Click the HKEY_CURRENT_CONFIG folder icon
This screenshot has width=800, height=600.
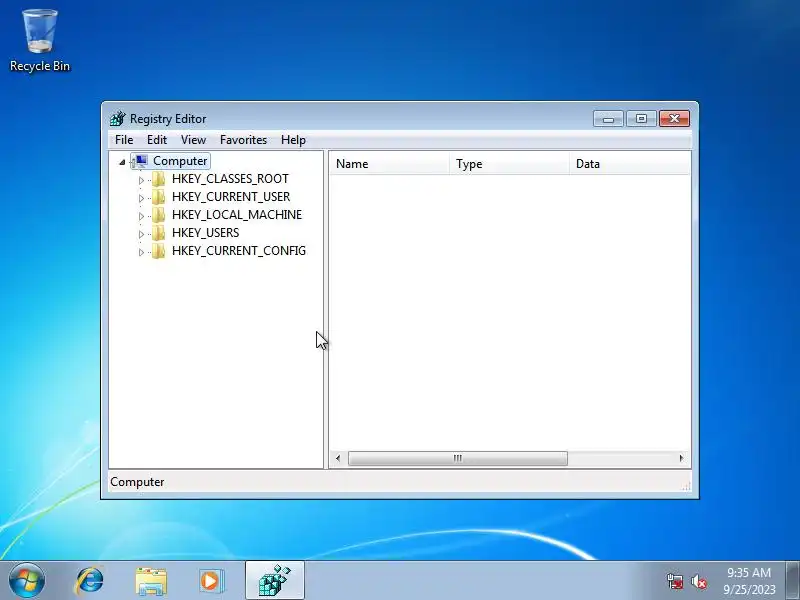click(159, 251)
